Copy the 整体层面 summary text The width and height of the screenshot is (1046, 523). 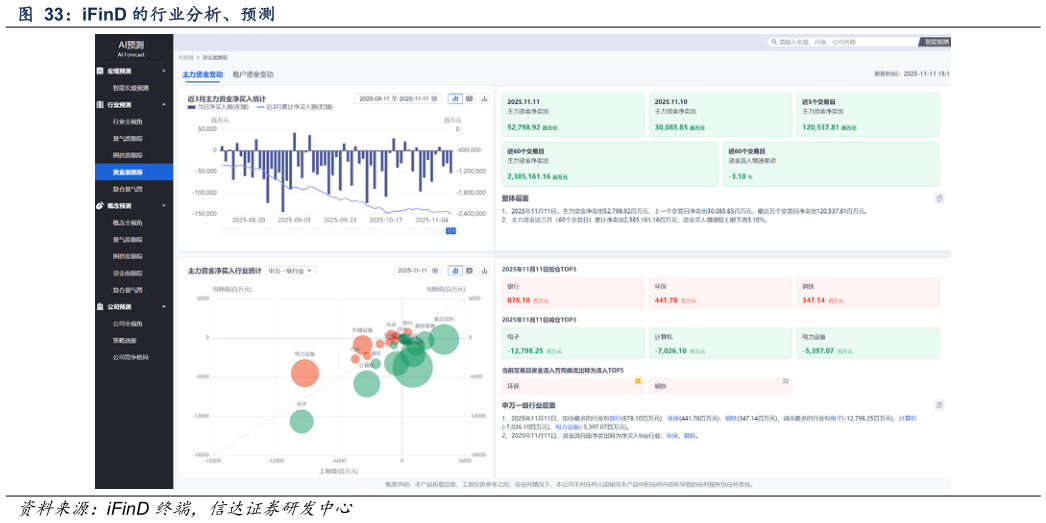point(939,198)
